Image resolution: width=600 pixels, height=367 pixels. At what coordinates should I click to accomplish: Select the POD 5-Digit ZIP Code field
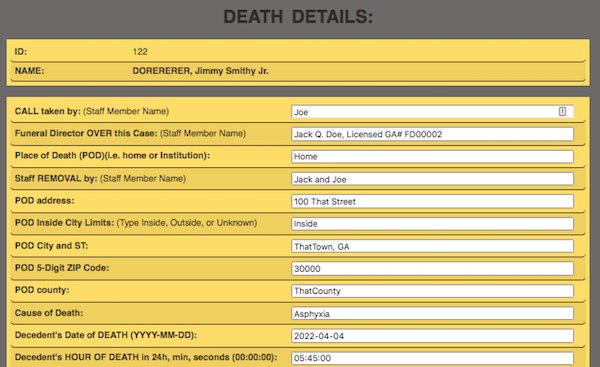[432, 269]
